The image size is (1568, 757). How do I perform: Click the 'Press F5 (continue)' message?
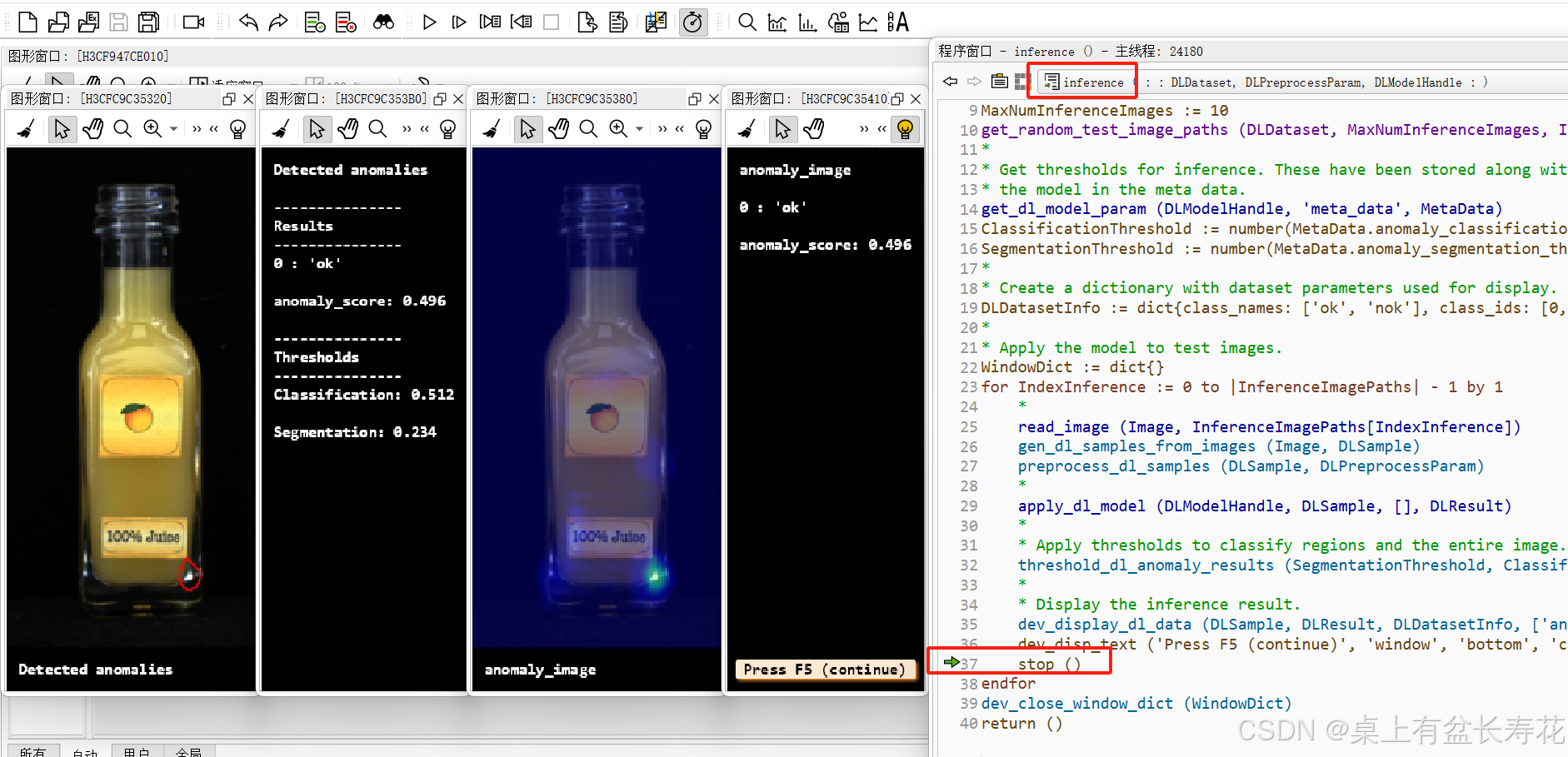coord(824,670)
